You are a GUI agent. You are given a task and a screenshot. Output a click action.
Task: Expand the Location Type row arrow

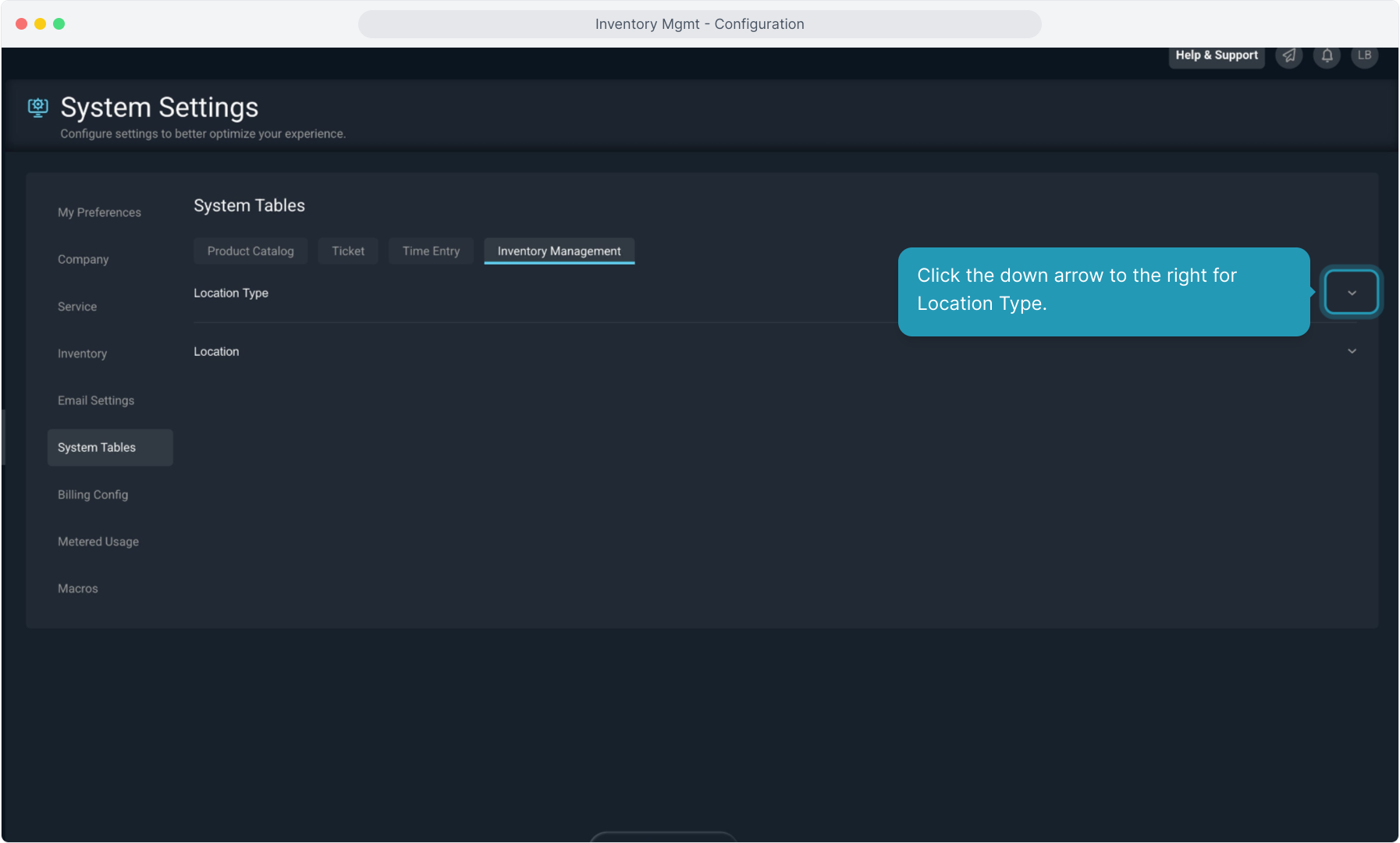[x=1352, y=293]
